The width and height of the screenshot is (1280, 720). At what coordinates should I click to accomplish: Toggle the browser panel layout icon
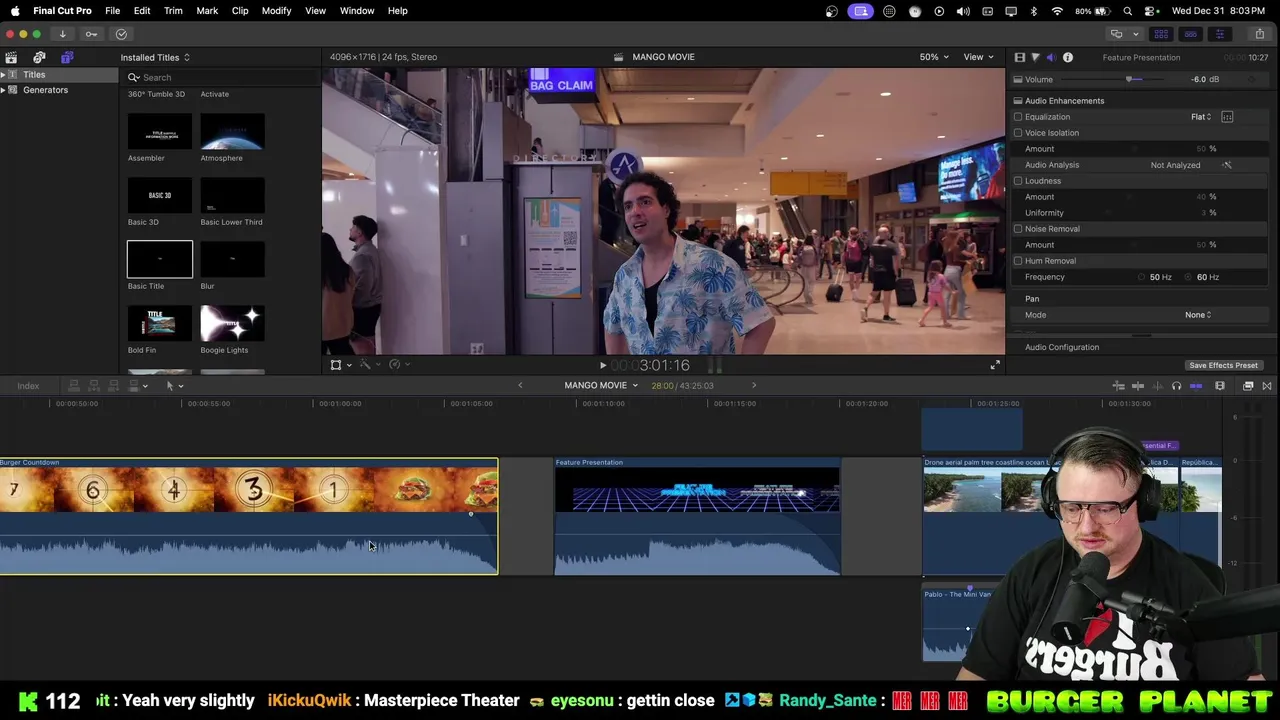pyautogui.click(x=1161, y=34)
